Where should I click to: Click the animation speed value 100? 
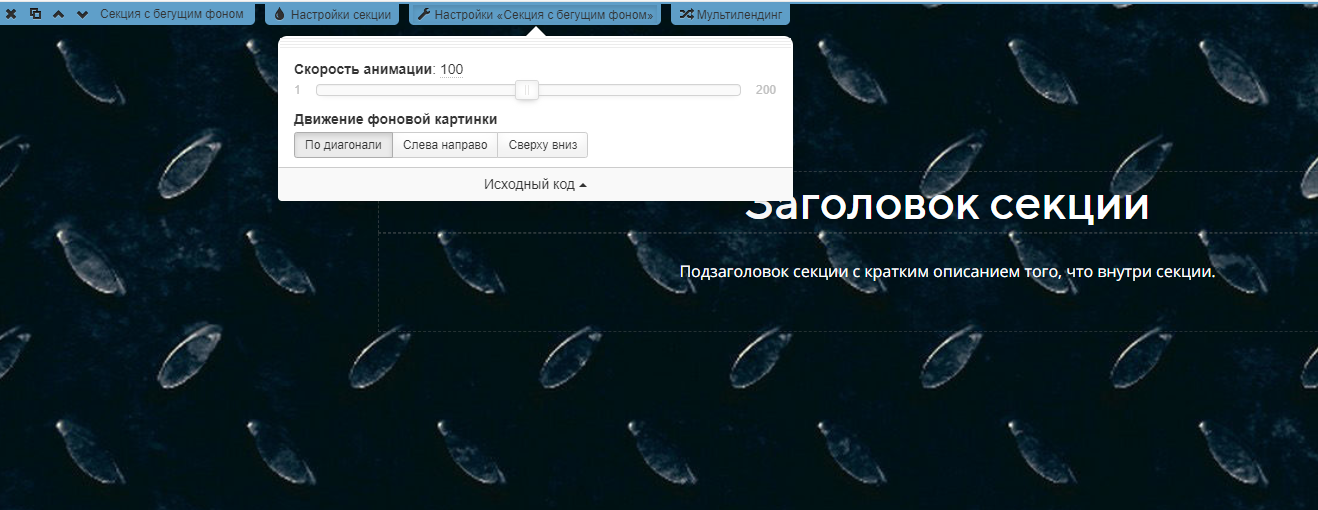point(451,70)
